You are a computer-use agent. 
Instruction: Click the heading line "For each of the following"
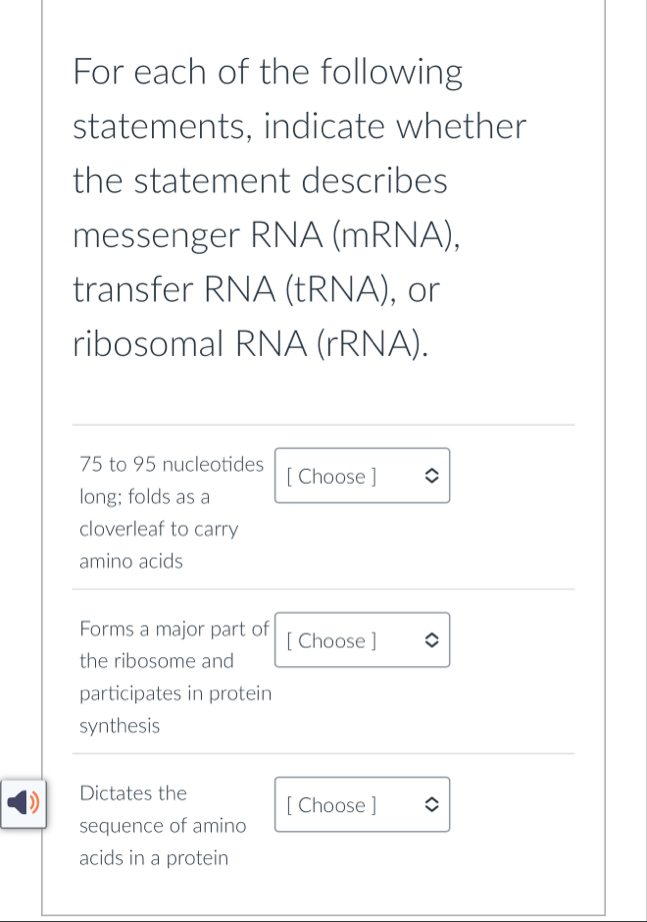click(268, 72)
